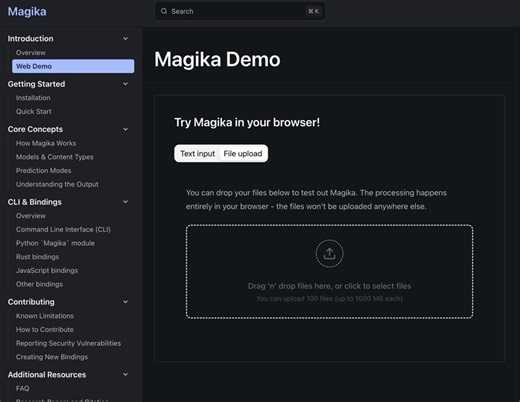The image size is (520, 402).
Task: Open the Installation page
Action: pos(33,98)
